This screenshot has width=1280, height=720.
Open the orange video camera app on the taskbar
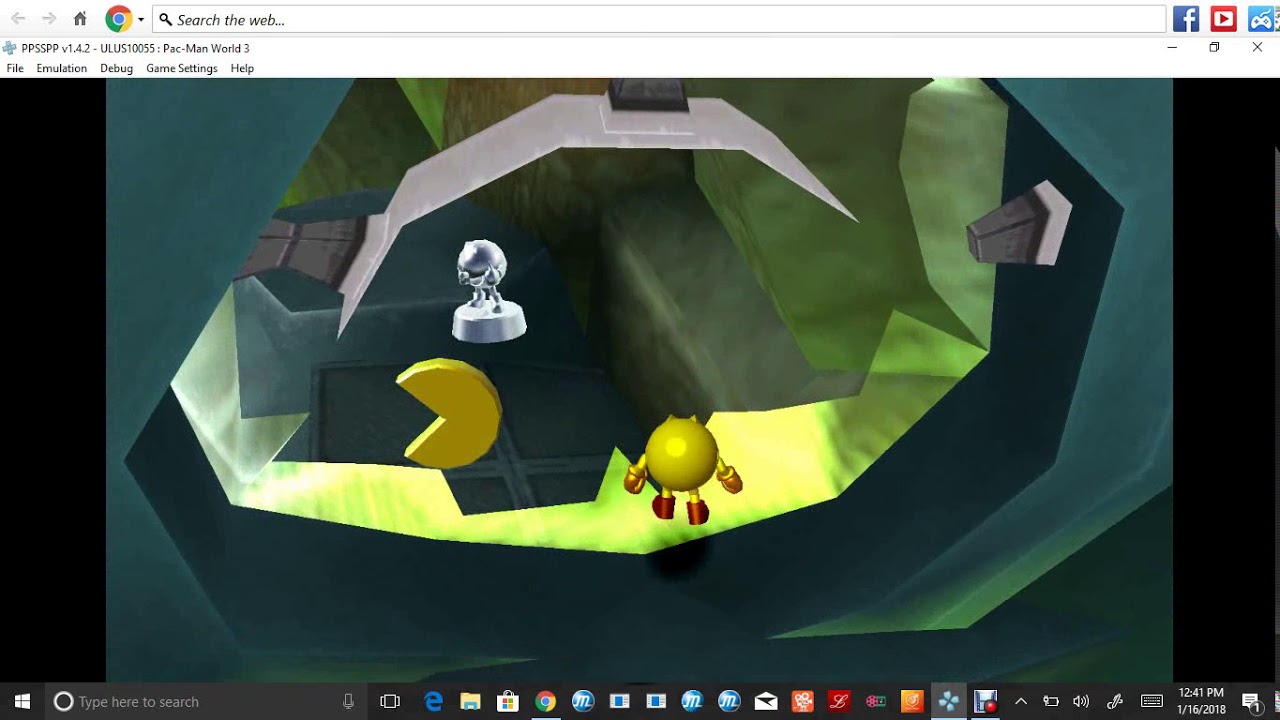[803, 701]
